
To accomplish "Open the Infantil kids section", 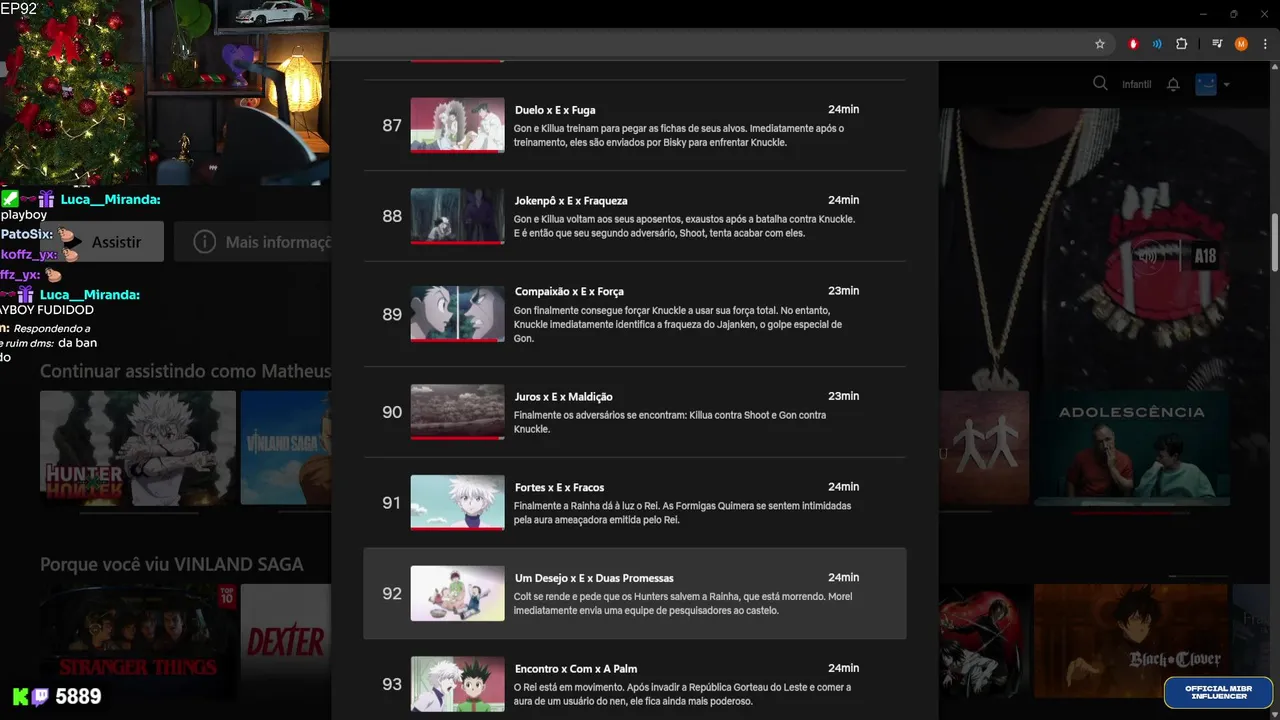I will click(1136, 84).
